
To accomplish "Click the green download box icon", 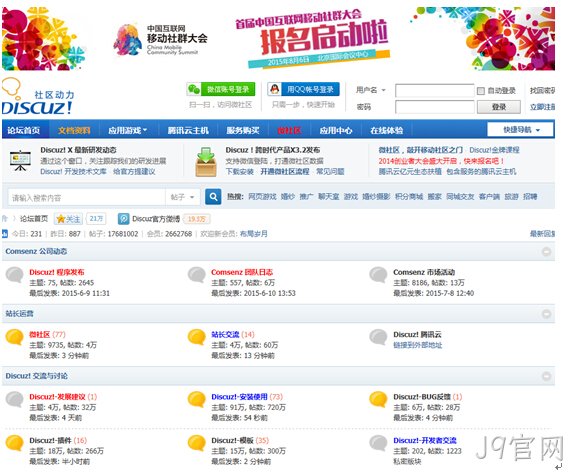I will tap(206, 162).
